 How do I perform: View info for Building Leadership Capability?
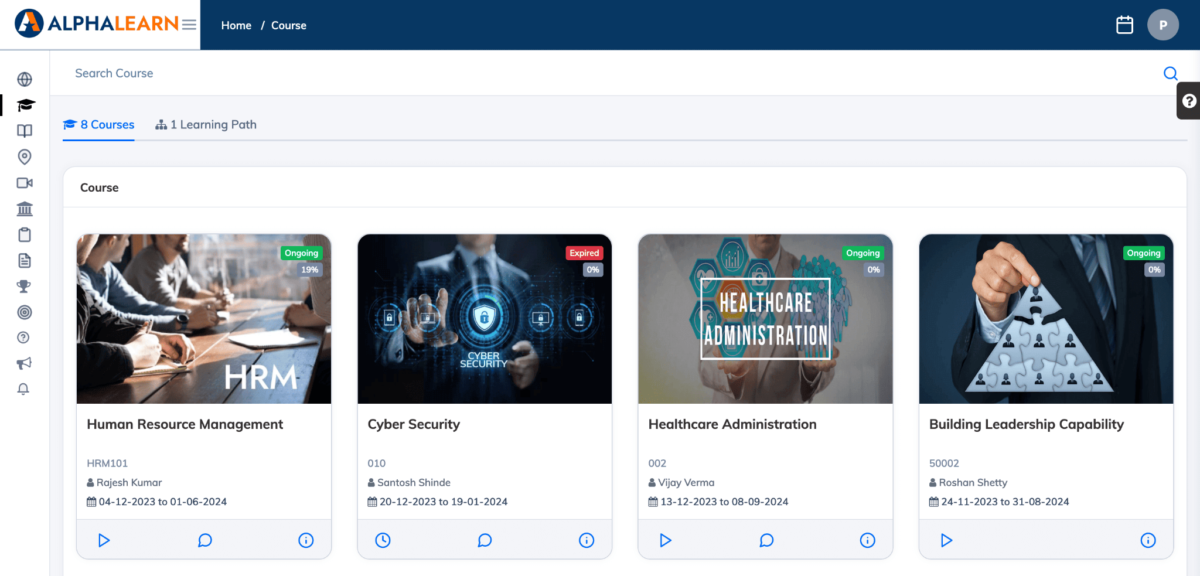1148,540
